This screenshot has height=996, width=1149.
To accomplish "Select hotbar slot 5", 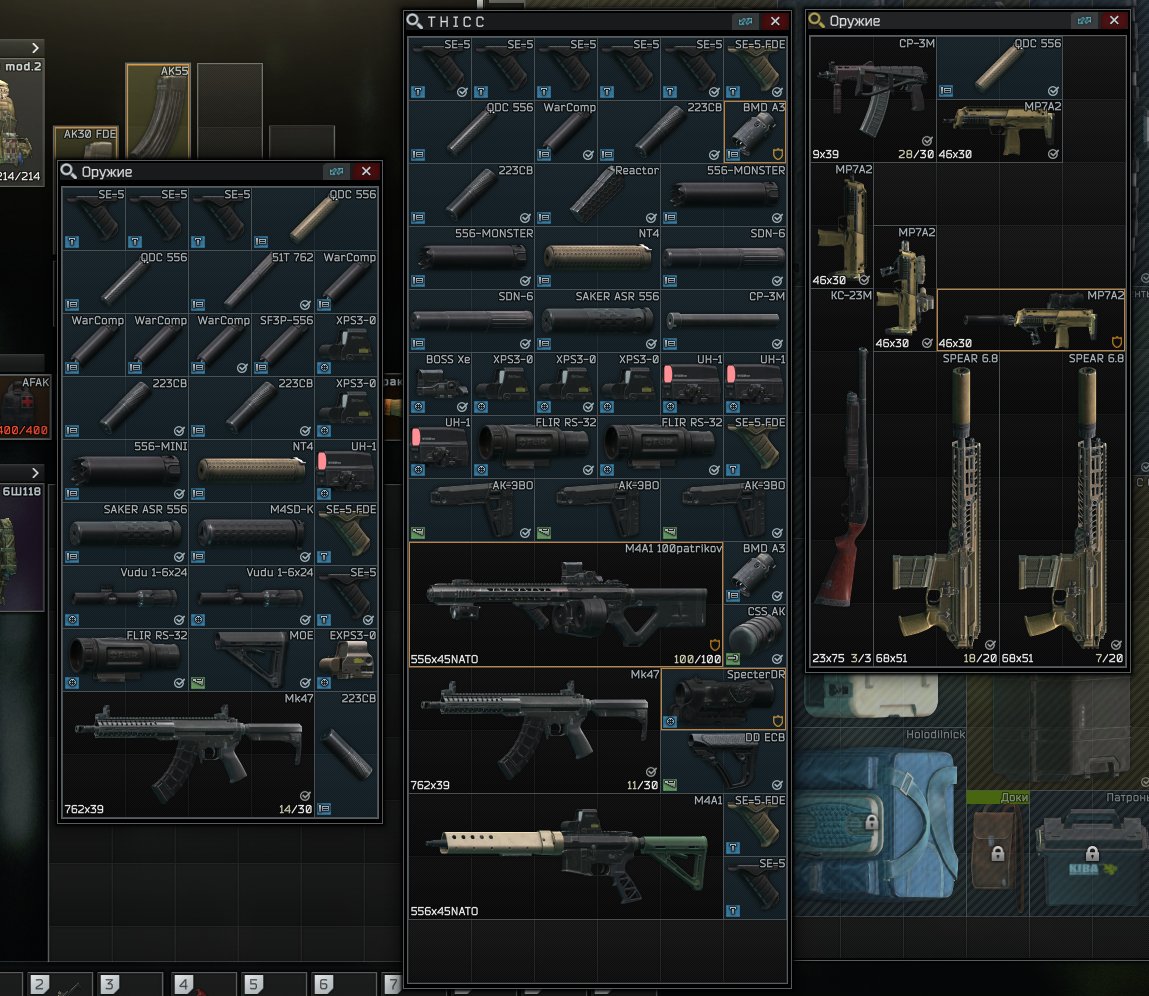I will [274, 984].
